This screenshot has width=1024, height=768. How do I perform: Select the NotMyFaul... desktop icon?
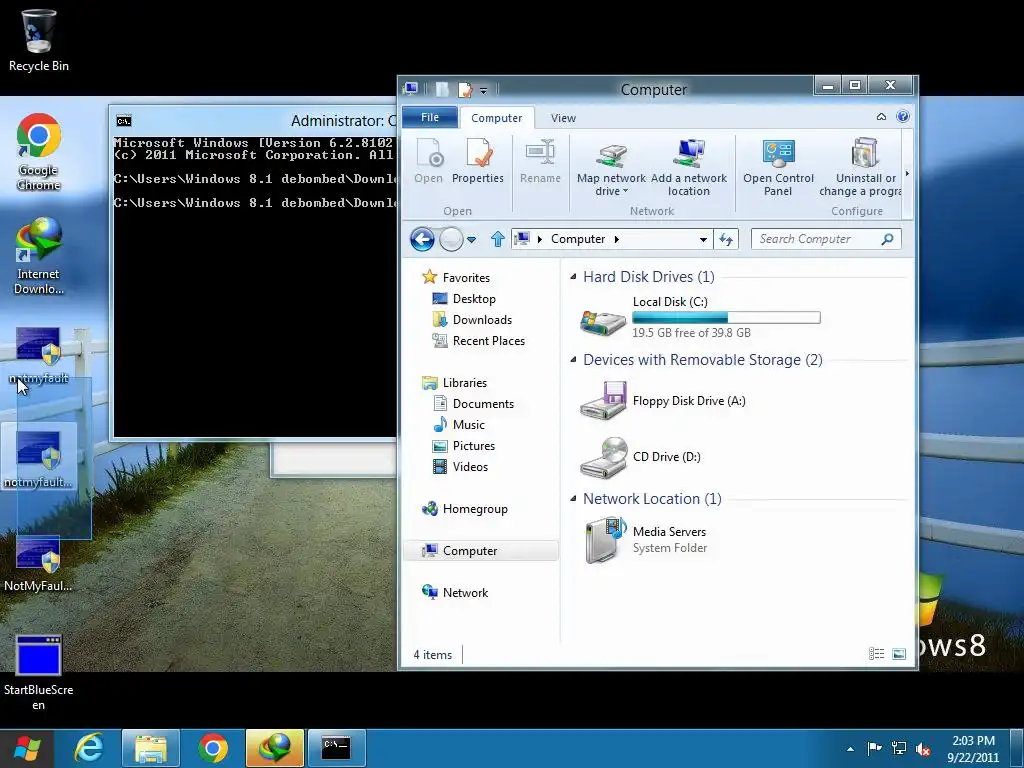tap(39, 565)
